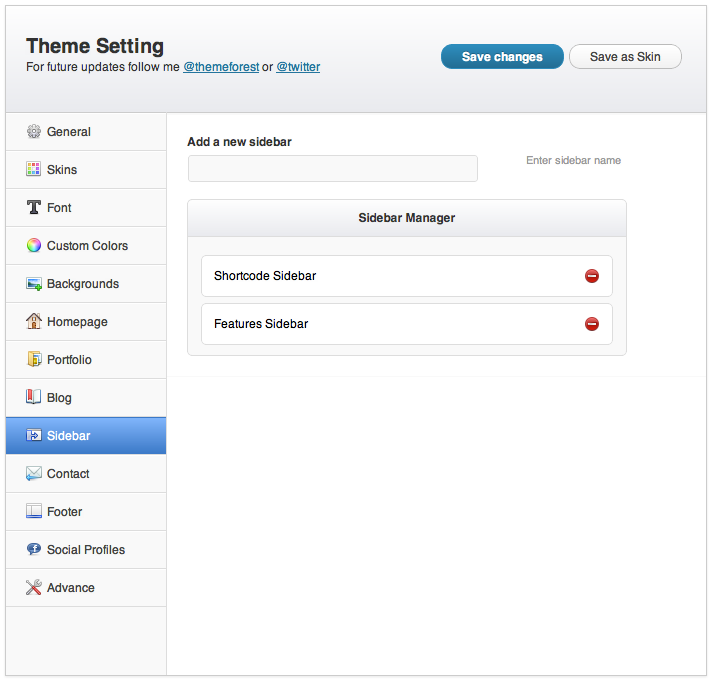Click the General gear icon
This screenshot has height=681, width=712.
point(34,131)
